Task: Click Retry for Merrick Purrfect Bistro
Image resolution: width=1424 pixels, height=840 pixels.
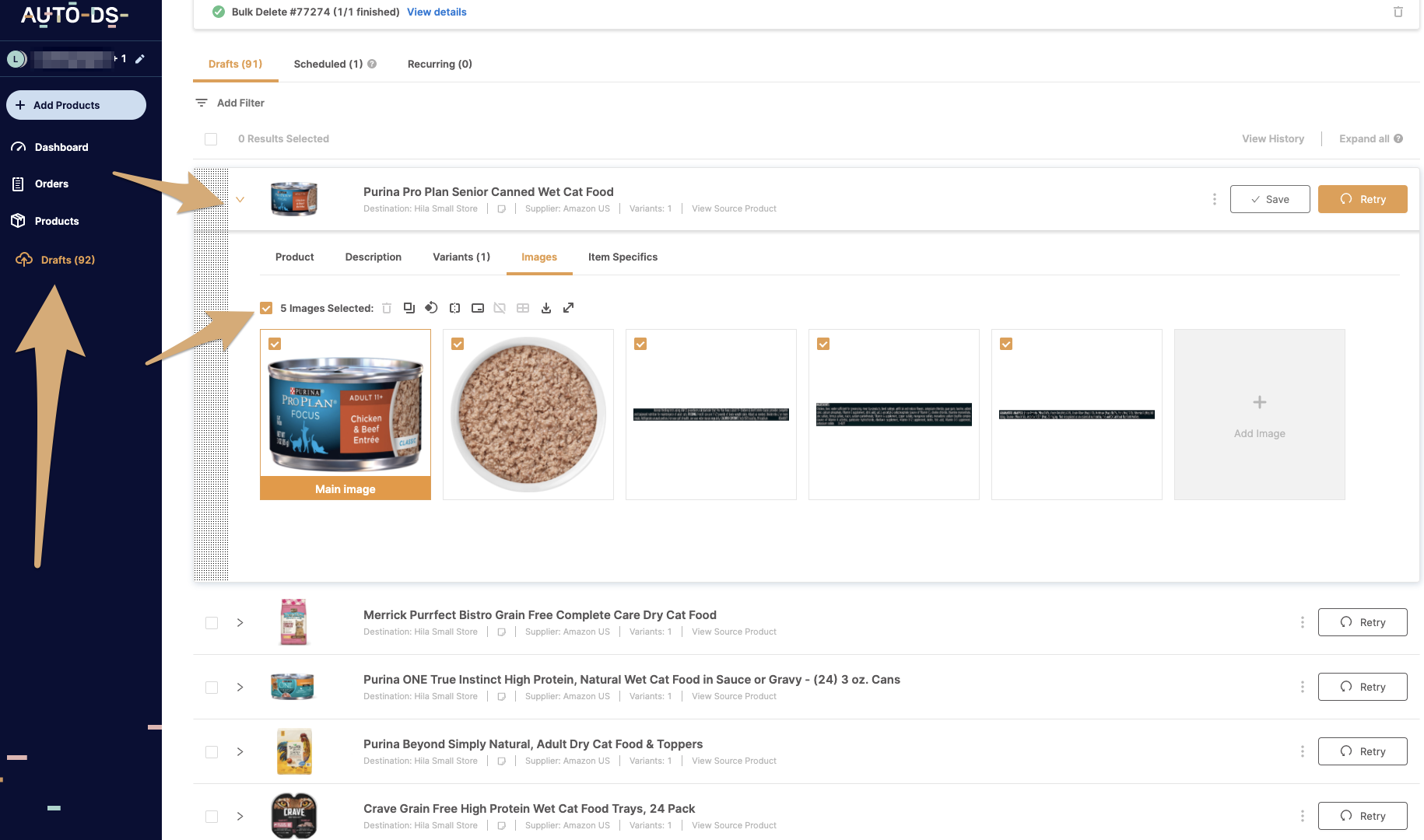Action: (1363, 622)
